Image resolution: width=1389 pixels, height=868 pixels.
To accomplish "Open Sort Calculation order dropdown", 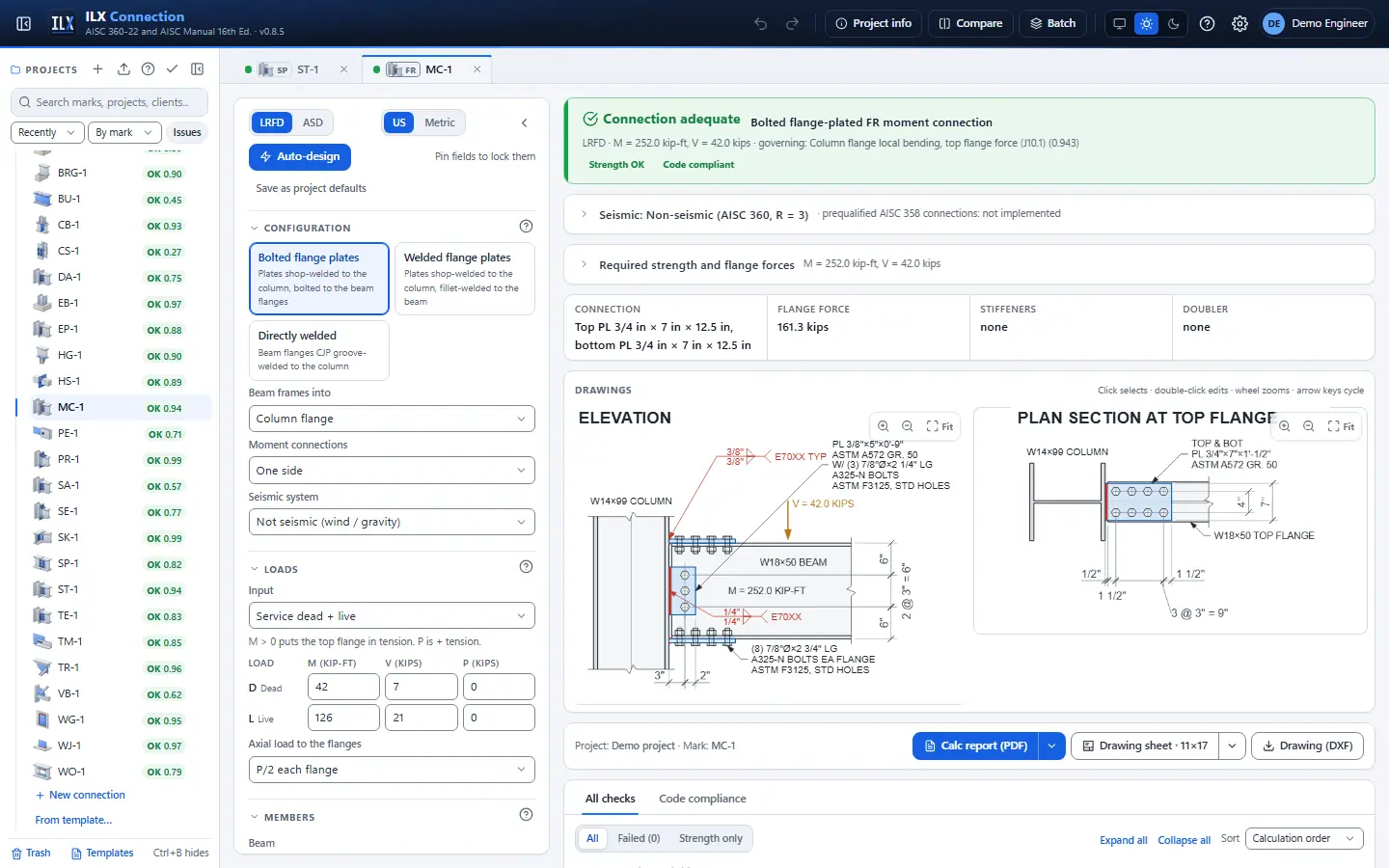I will pyautogui.click(x=1304, y=839).
